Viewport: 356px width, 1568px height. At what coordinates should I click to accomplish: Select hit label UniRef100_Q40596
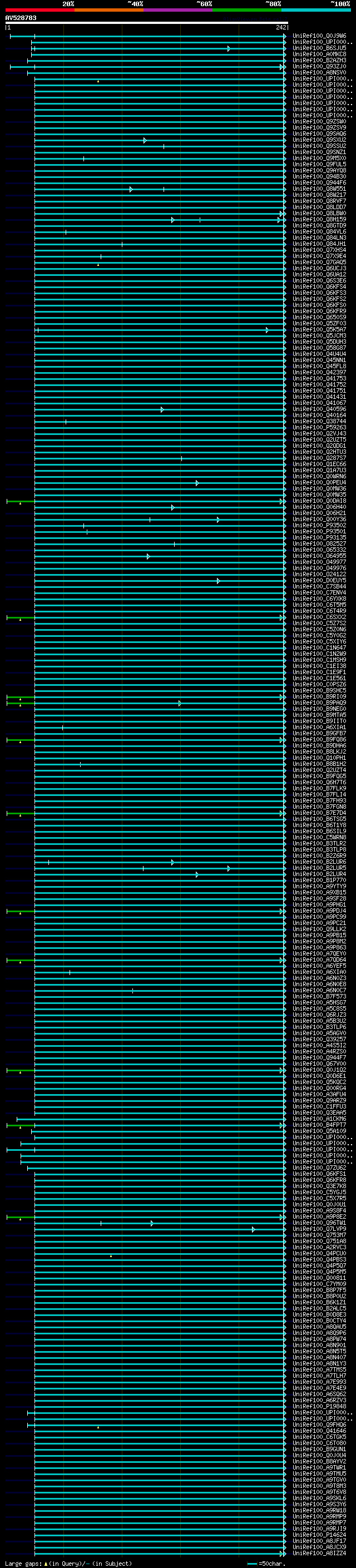coord(319,409)
